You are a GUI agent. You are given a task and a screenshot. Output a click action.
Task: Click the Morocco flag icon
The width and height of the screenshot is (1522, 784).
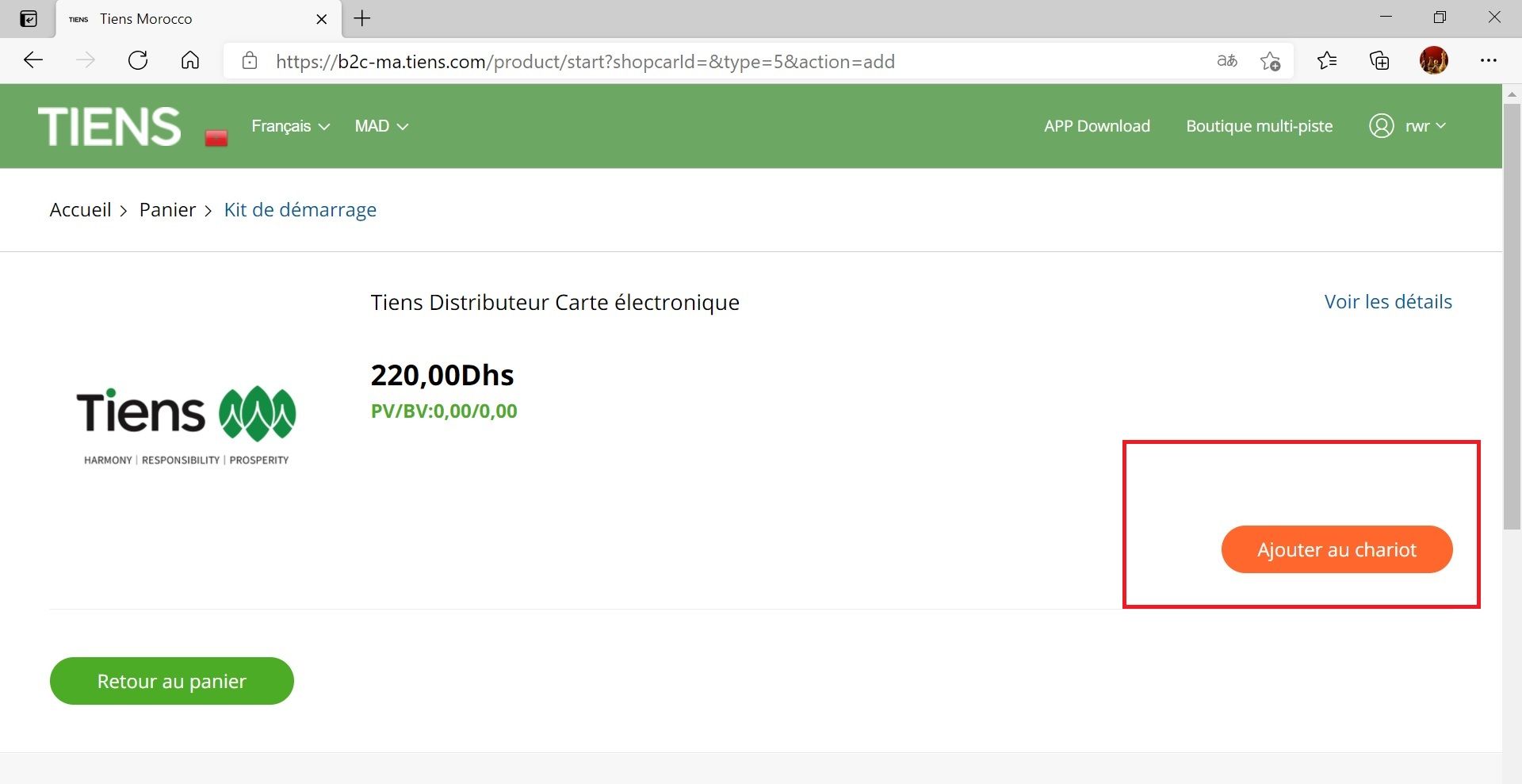[x=216, y=138]
